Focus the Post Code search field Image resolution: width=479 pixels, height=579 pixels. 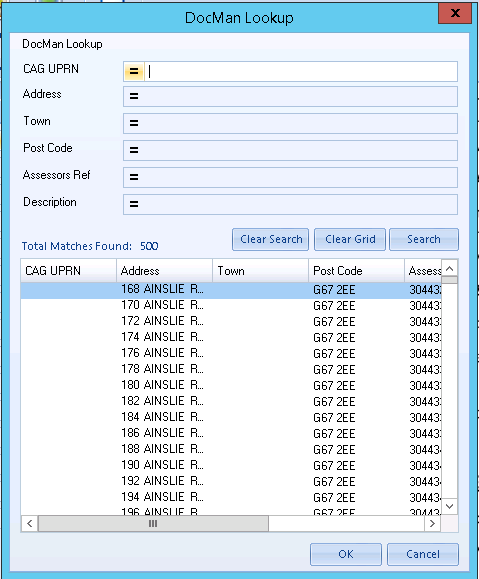click(x=290, y=150)
